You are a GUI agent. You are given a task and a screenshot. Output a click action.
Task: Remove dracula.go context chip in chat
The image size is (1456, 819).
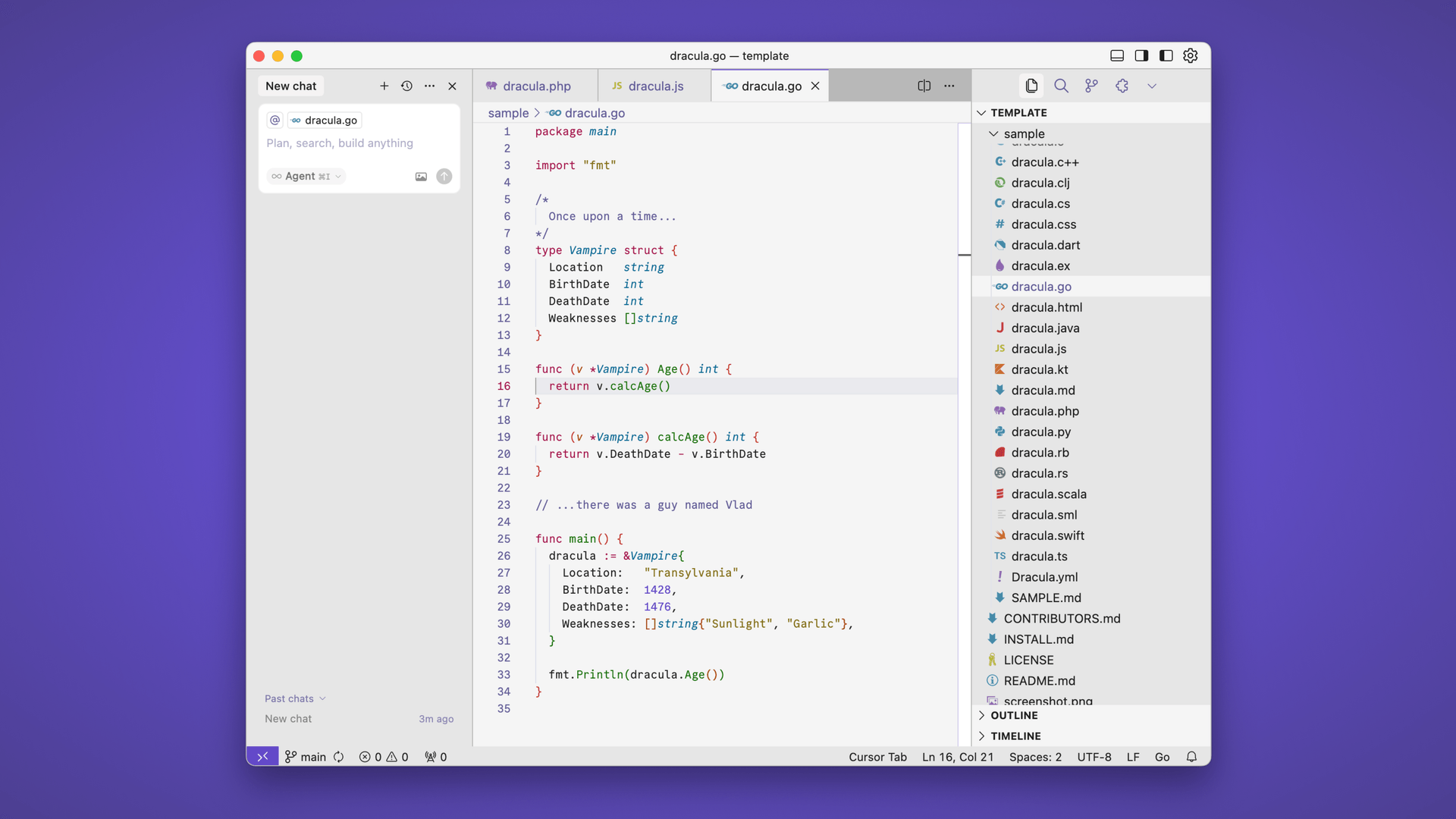pyautogui.click(x=324, y=120)
